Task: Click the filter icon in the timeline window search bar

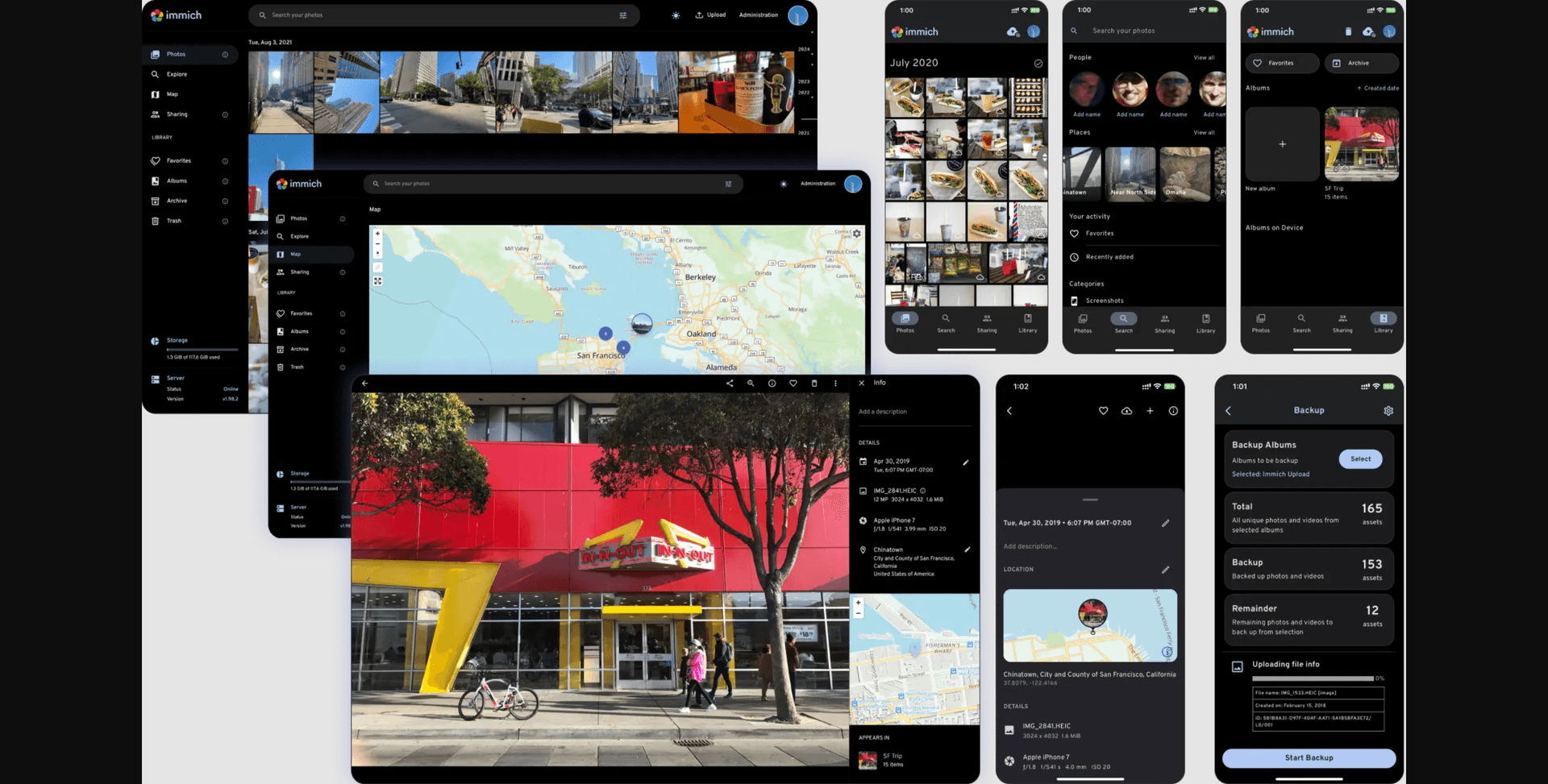Action: (622, 15)
